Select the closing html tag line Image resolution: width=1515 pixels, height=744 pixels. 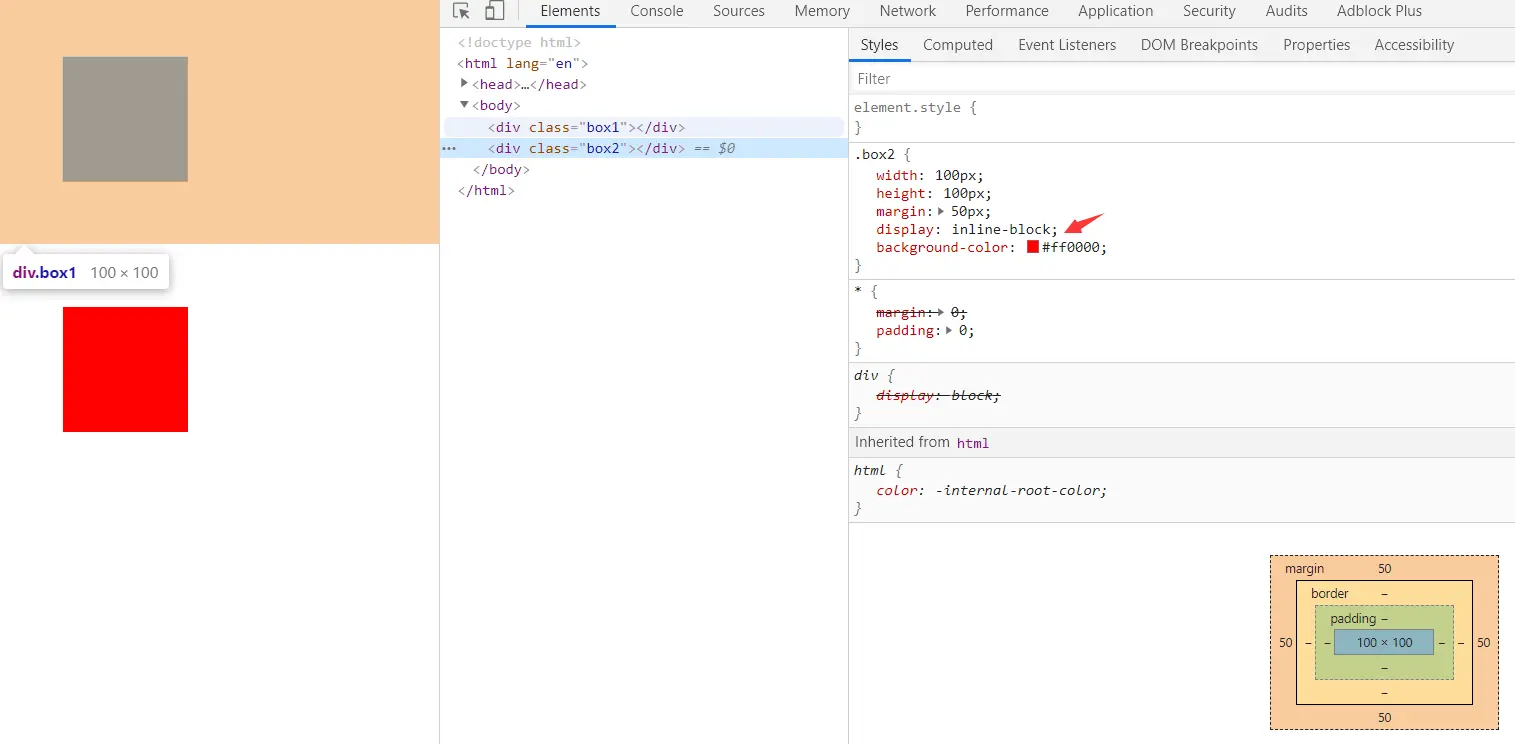pyautogui.click(x=486, y=190)
